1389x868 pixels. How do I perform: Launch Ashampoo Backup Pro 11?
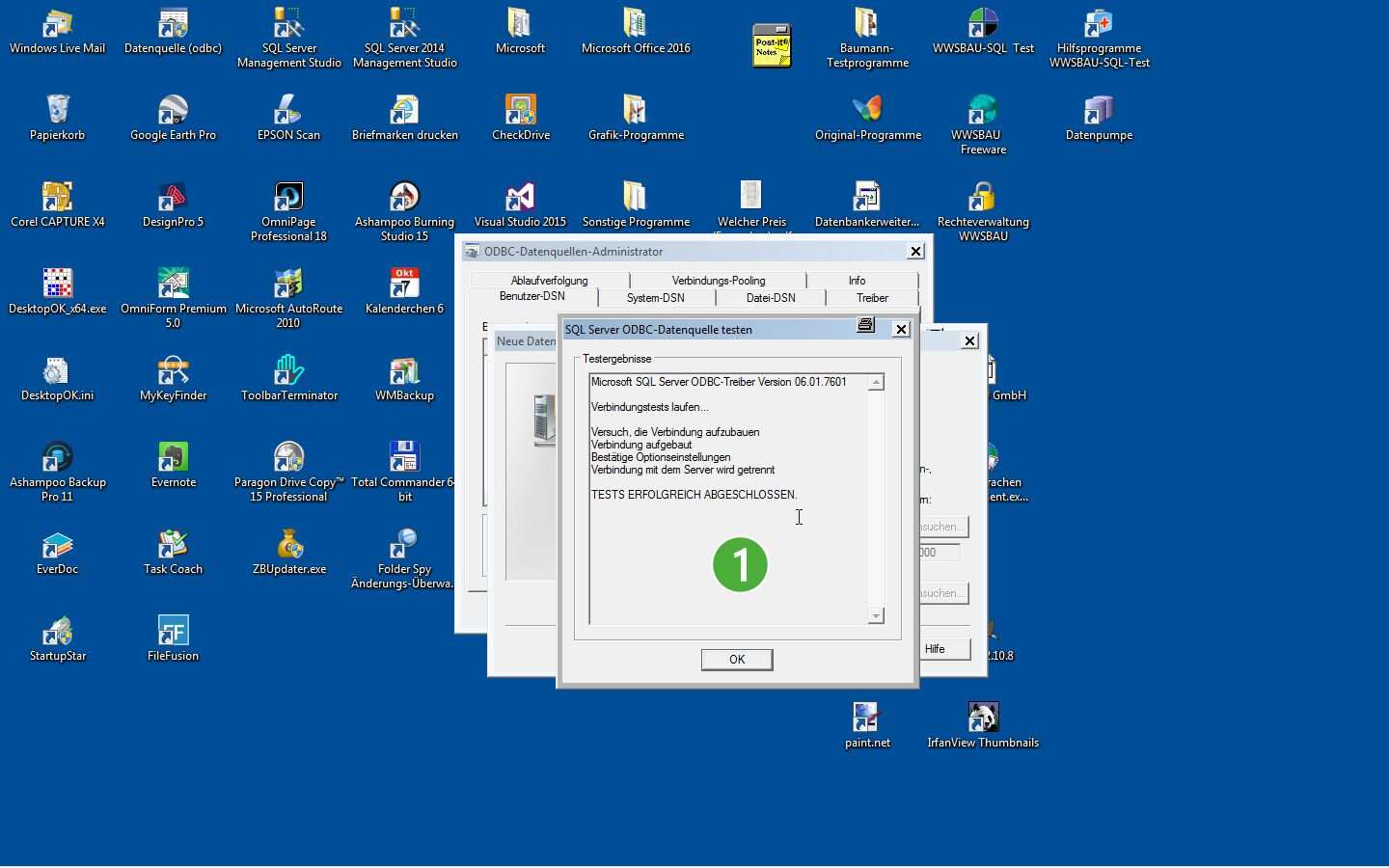click(x=58, y=473)
